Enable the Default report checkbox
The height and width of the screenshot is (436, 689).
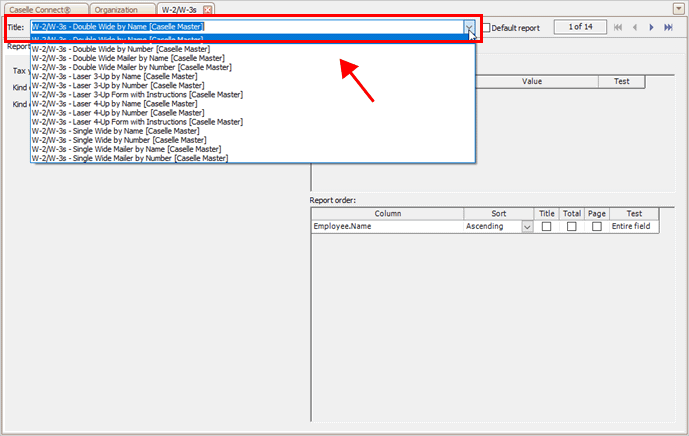pyautogui.click(x=486, y=28)
